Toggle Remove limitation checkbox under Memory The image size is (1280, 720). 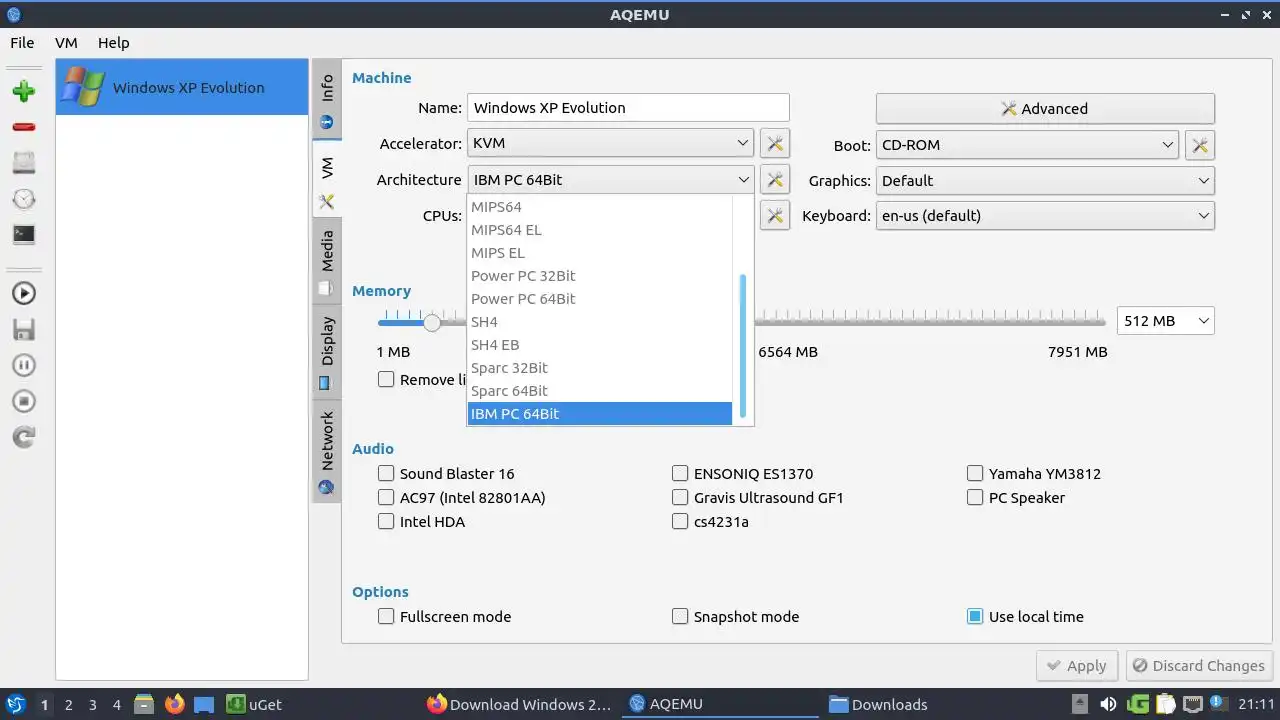click(x=386, y=379)
